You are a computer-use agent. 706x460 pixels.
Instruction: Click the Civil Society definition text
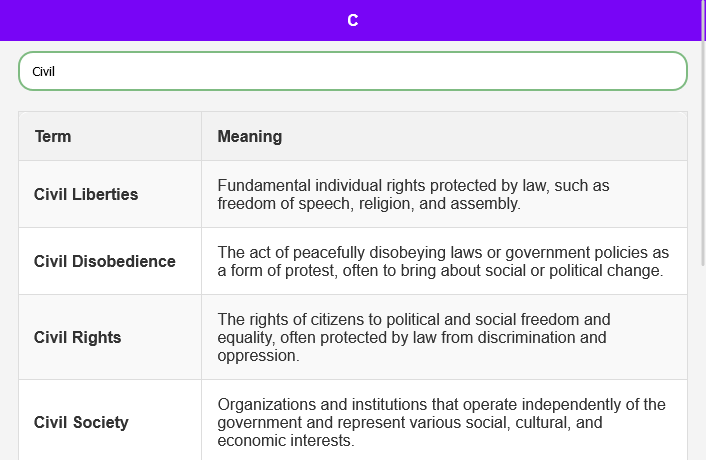(441, 422)
